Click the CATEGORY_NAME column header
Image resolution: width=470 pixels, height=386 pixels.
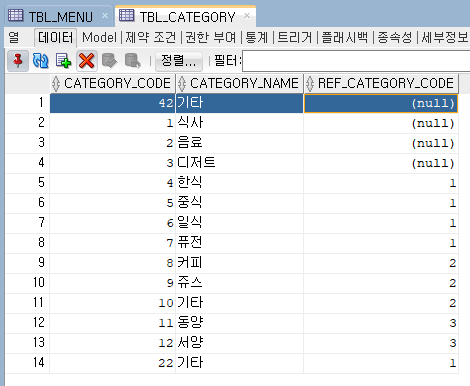coord(240,83)
